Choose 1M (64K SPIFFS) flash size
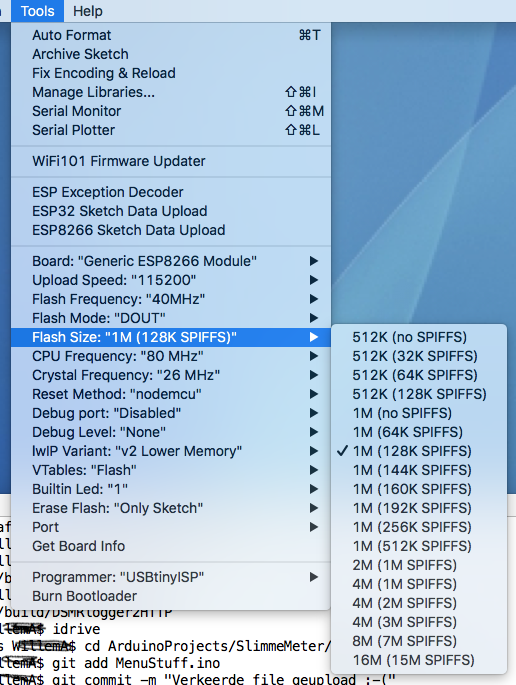This screenshot has height=685, width=516. pyautogui.click(x=419, y=432)
